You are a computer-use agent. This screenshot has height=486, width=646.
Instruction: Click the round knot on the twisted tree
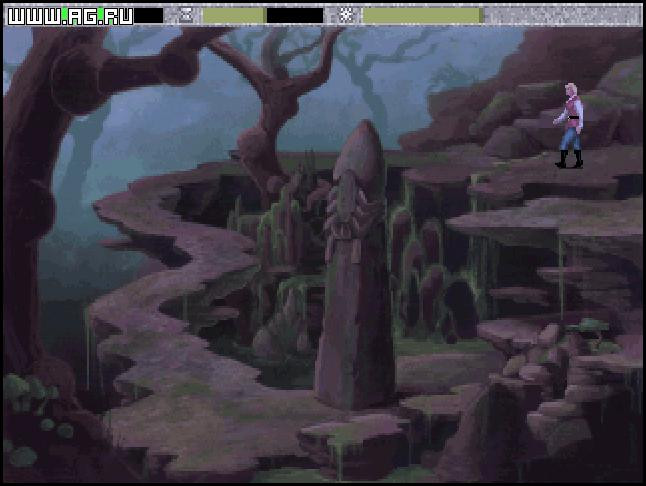click(x=255, y=147)
